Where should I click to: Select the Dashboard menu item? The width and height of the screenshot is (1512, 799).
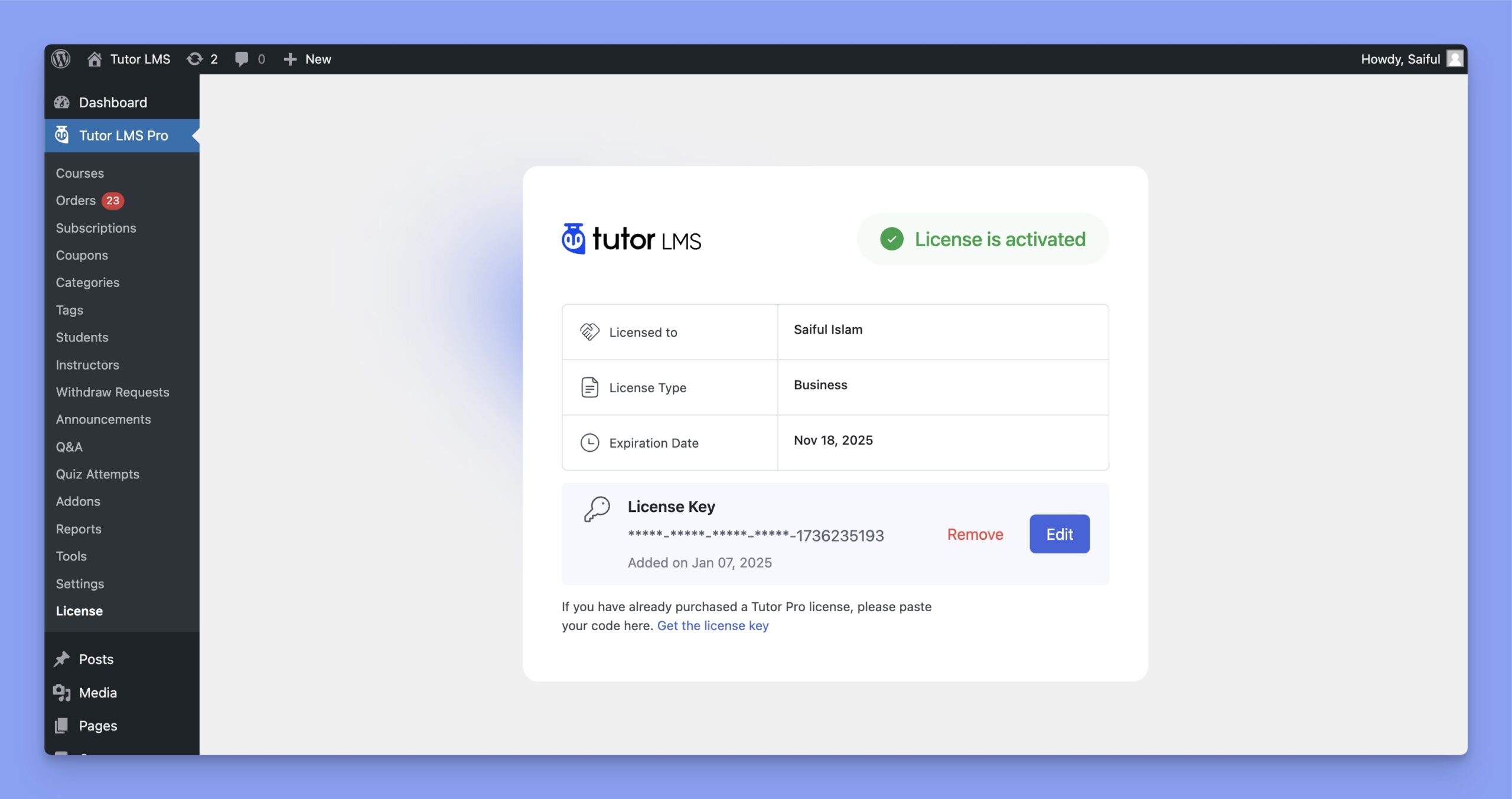click(x=113, y=101)
